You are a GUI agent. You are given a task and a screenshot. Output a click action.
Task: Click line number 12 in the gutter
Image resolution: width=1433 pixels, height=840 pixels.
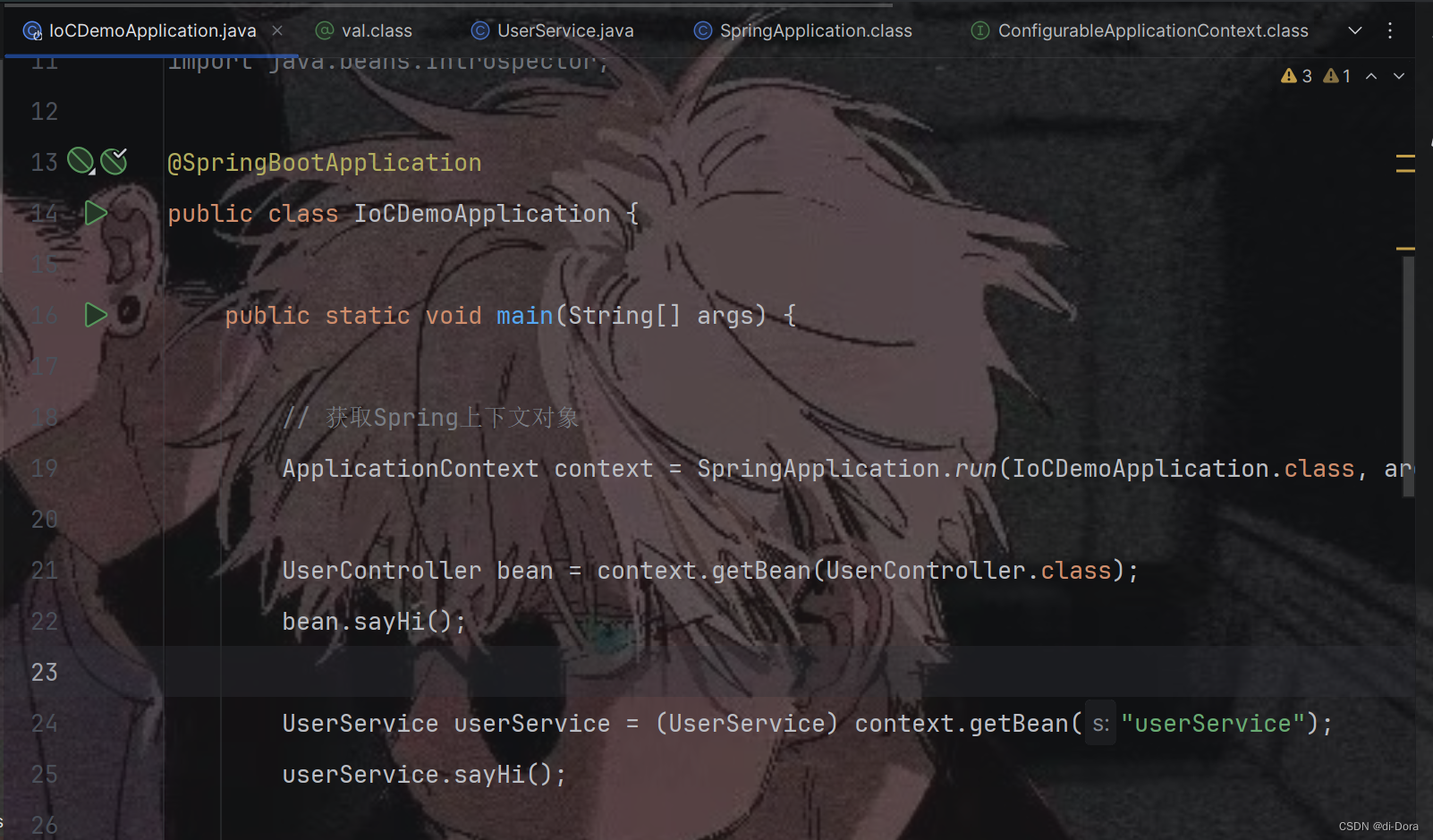pyautogui.click(x=44, y=112)
